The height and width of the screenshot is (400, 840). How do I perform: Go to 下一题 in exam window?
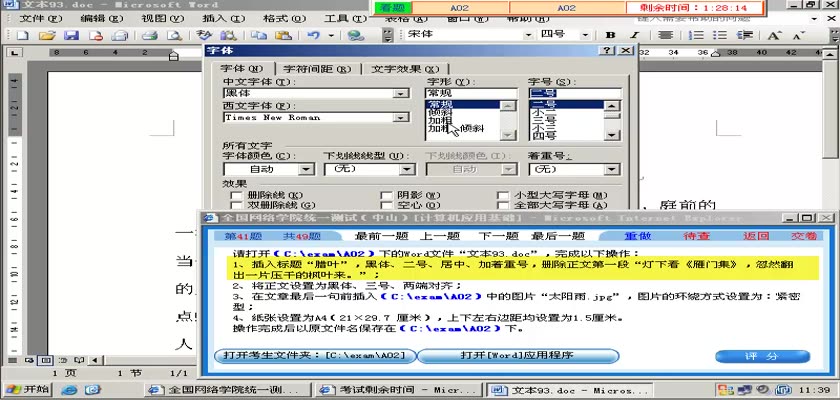tap(498, 236)
